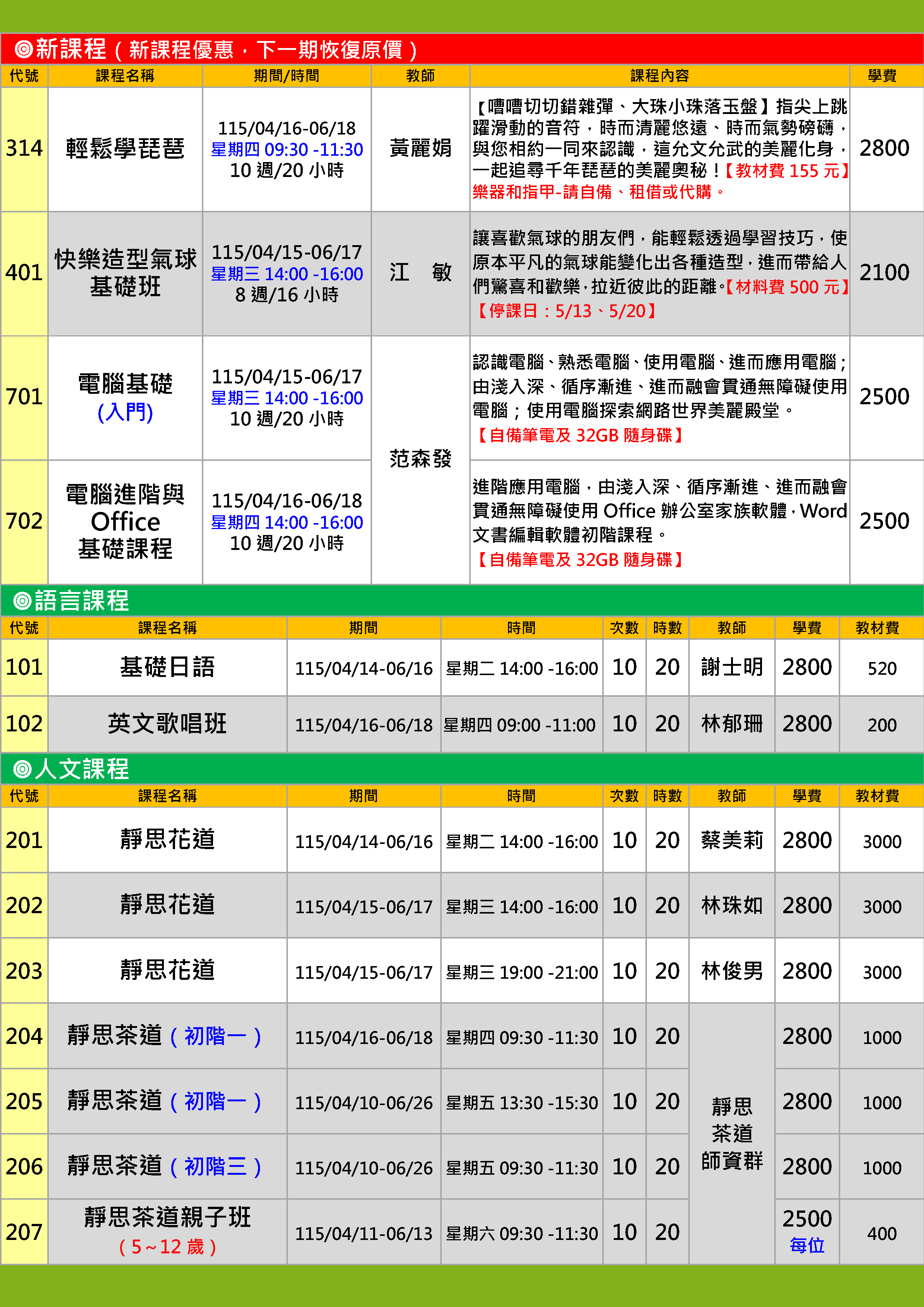Select teacher name 范森發
This screenshot has width=924, height=1307.
[420, 459]
